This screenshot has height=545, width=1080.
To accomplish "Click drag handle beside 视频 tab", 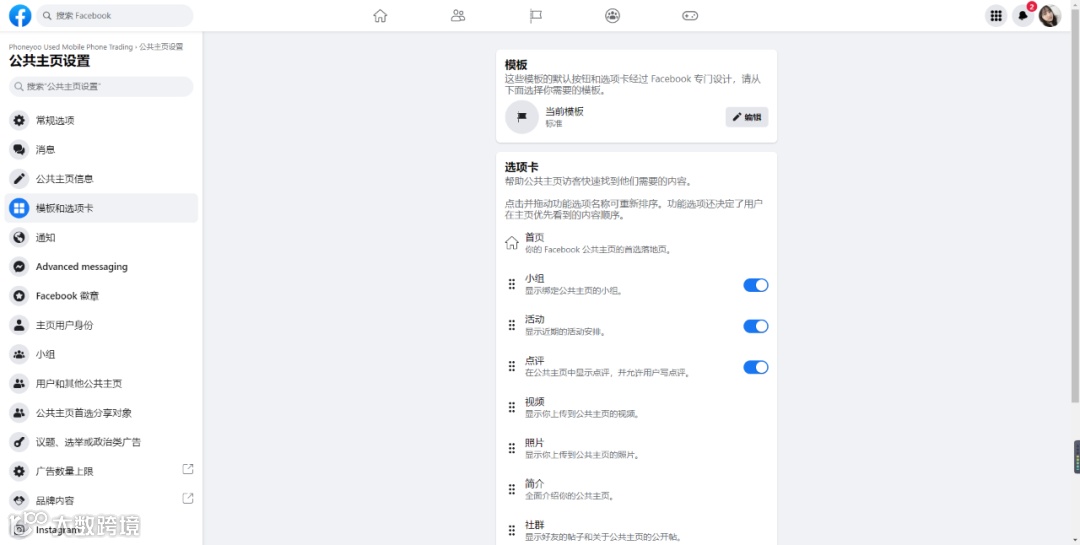I will (512, 407).
